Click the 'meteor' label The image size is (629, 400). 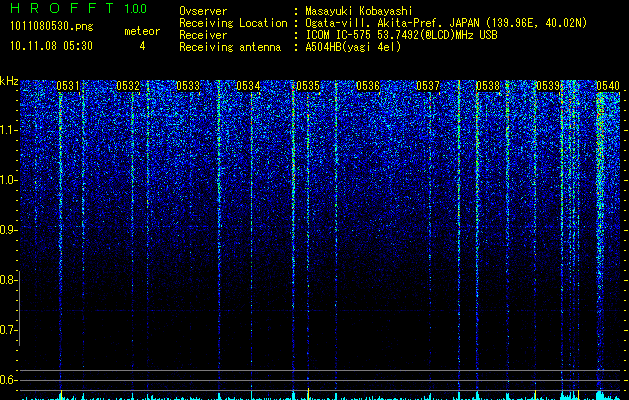coord(142,31)
